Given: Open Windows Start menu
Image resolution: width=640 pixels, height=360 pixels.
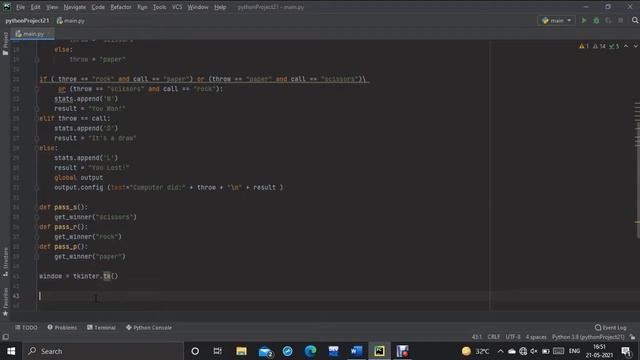Looking at the screenshot, I should [x=11, y=351].
